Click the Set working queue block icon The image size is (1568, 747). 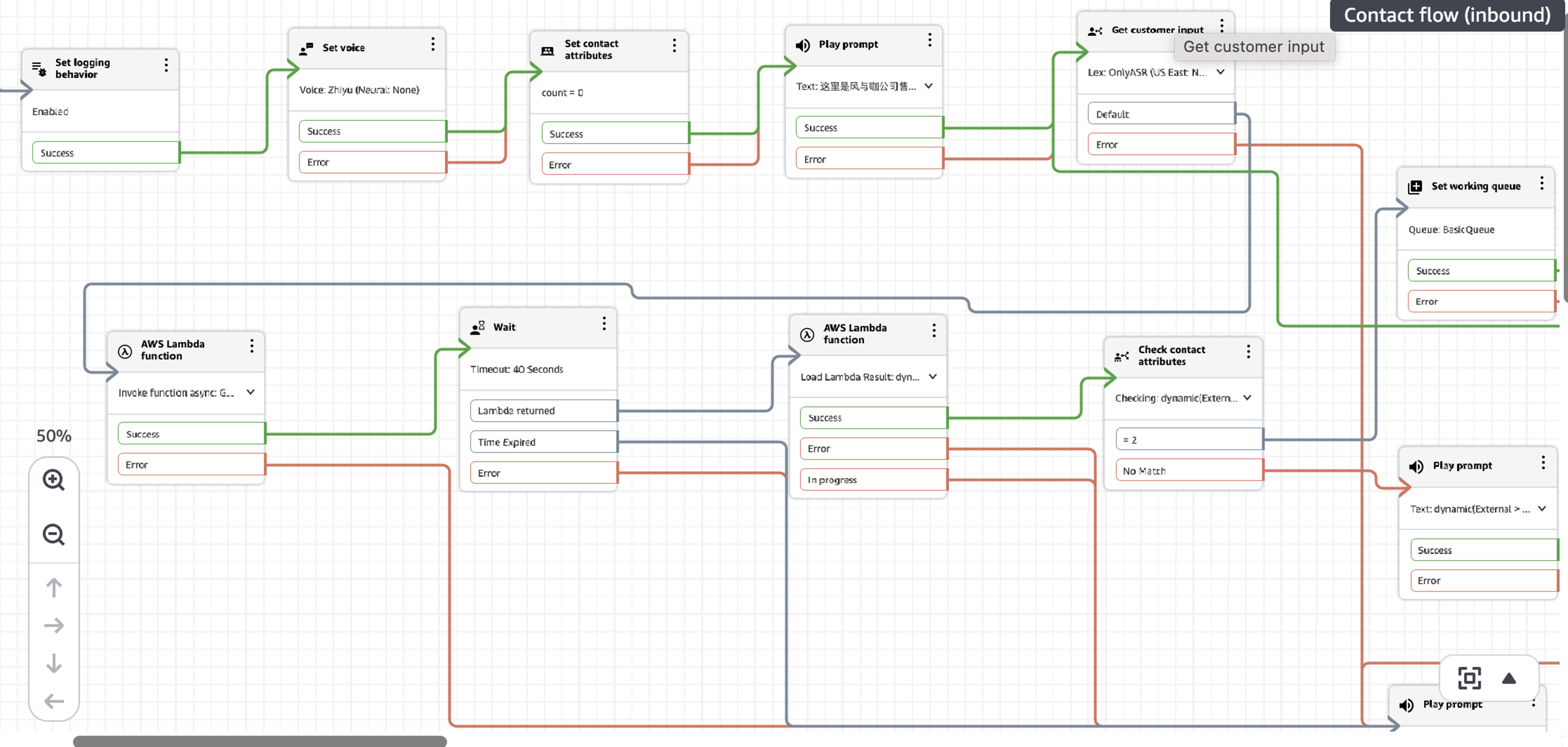[1415, 187]
